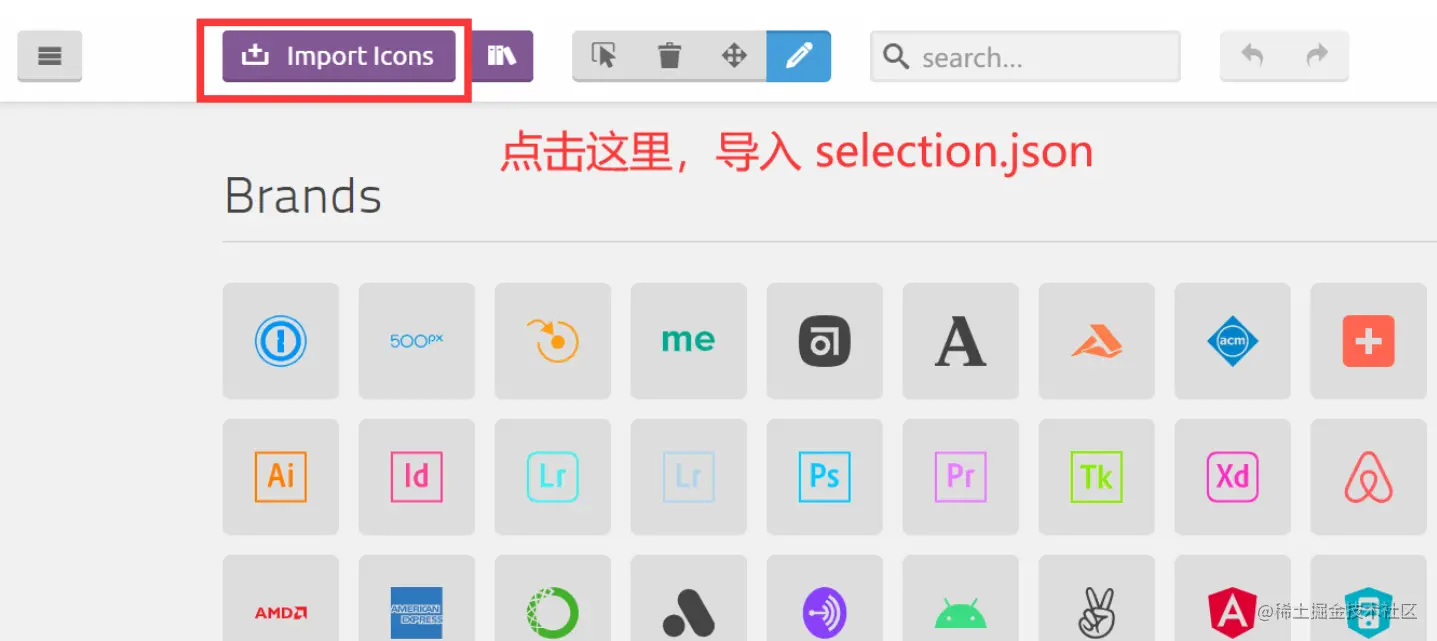The height and width of the screenshot is (641, 1437).
Task: Click the Brands set heading
Action: point(303,196)
